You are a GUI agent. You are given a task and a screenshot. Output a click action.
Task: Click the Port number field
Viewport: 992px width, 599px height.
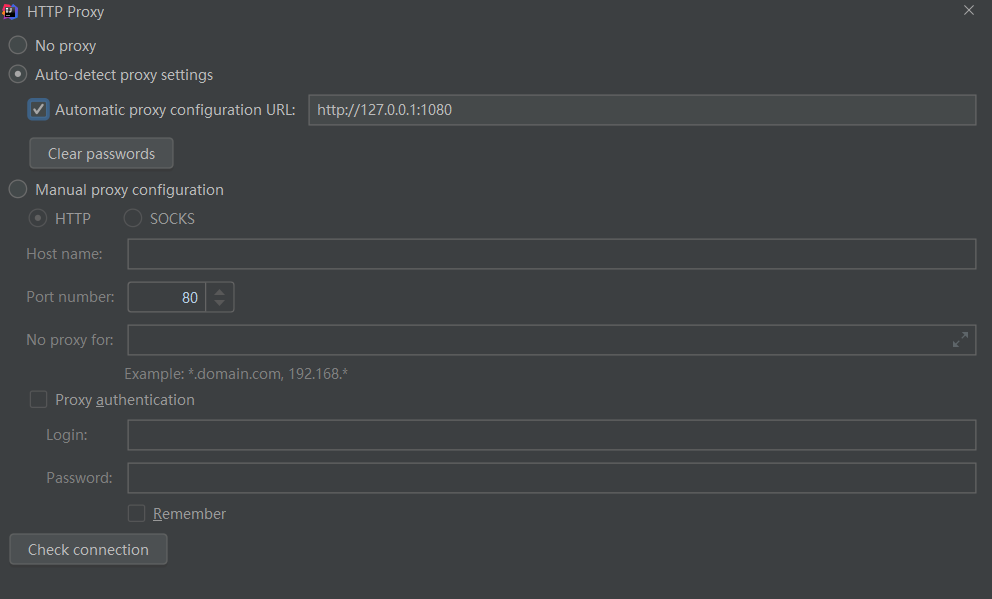coord(167,297)
